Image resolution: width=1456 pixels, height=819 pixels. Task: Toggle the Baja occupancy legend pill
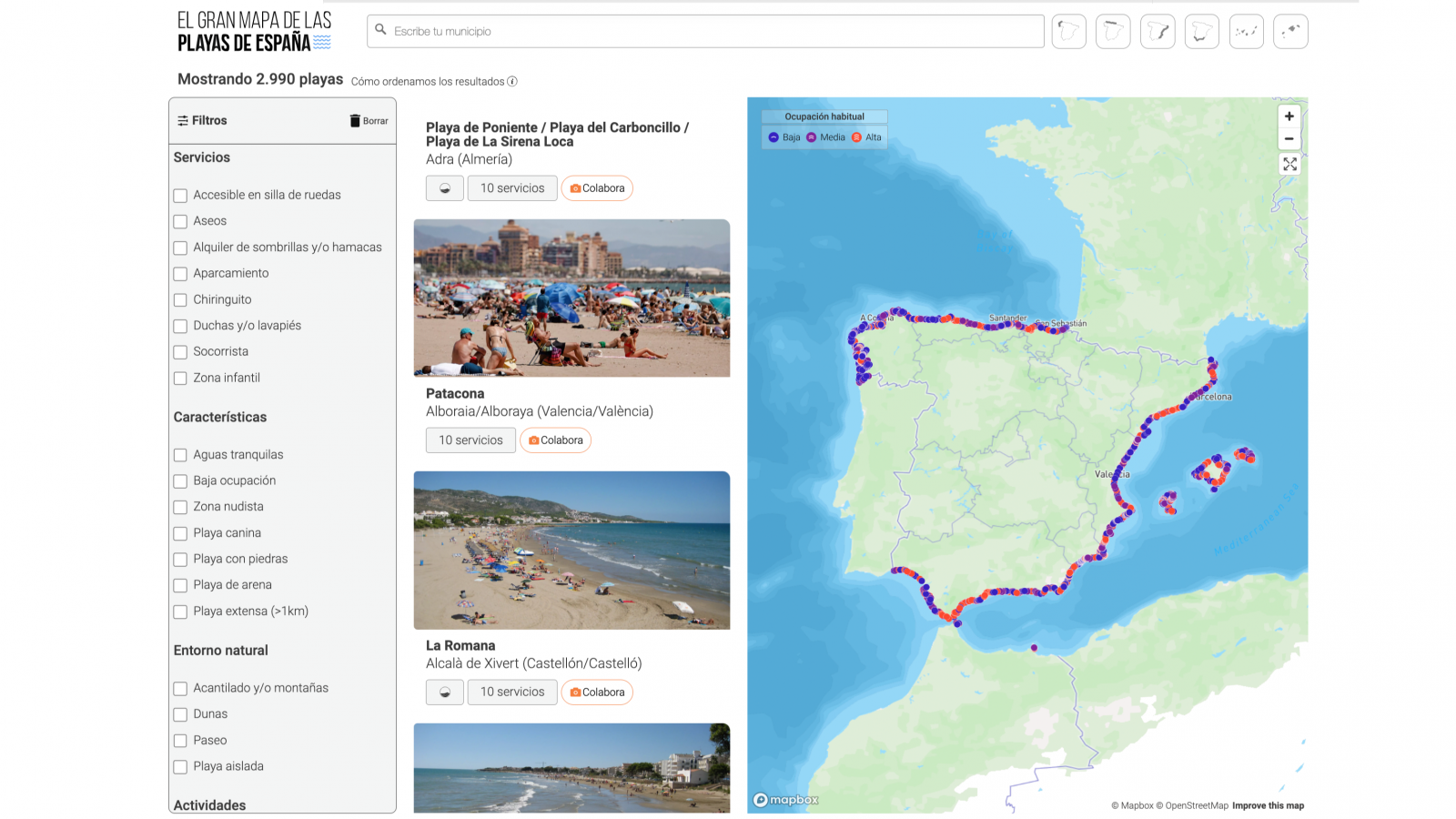coord(783,136)
